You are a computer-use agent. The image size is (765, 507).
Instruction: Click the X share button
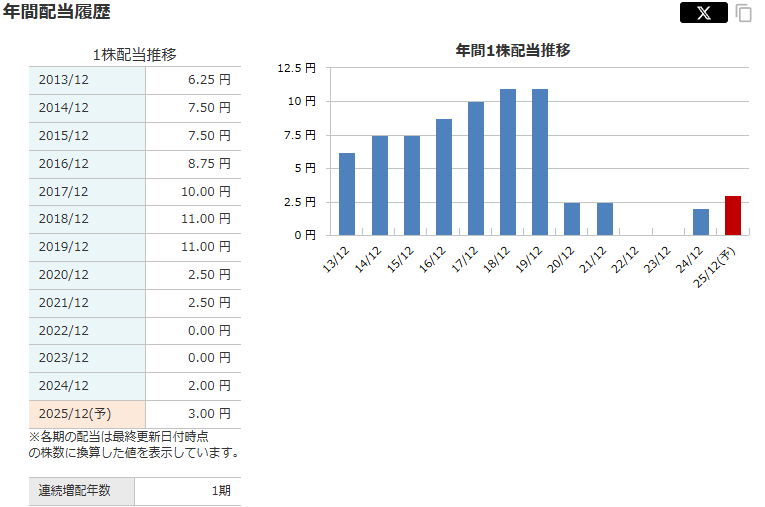703,13
